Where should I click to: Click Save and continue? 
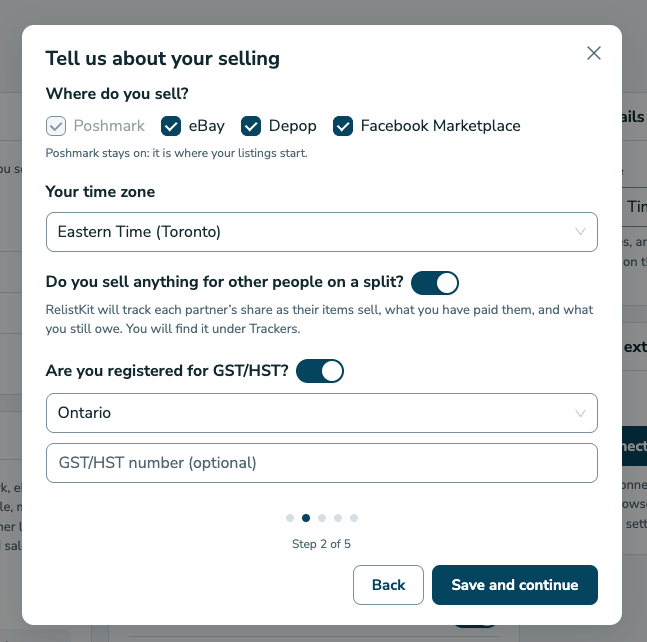click(x=515, y=585)
